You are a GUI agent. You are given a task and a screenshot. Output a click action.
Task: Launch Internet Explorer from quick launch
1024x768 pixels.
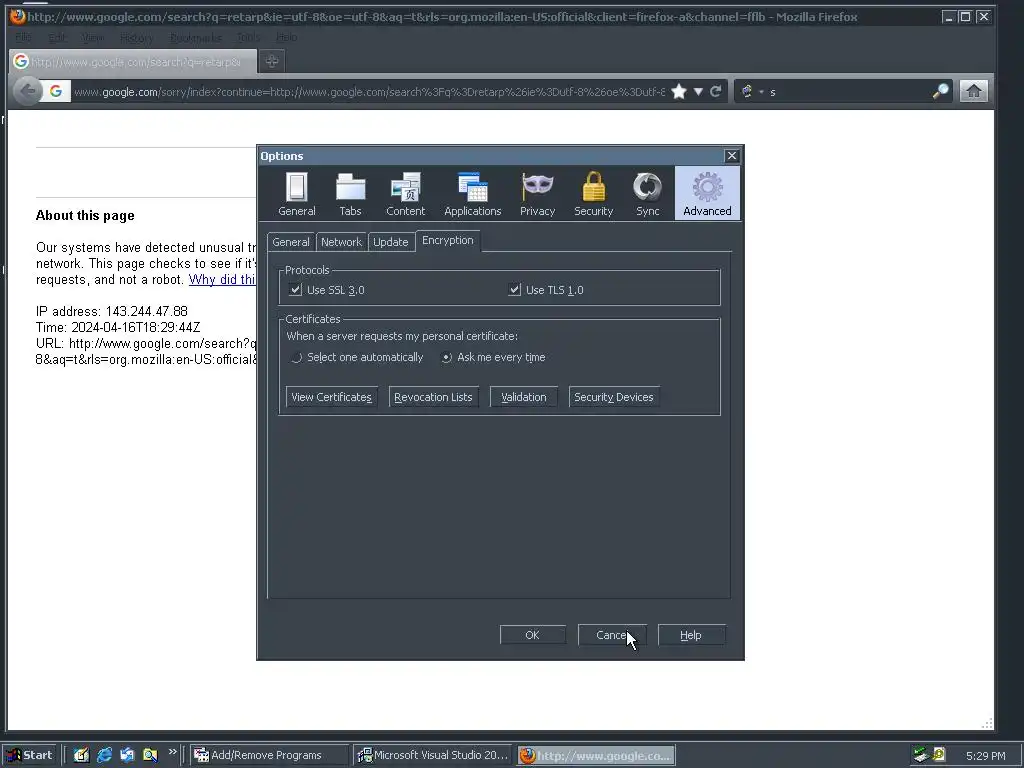104,755
